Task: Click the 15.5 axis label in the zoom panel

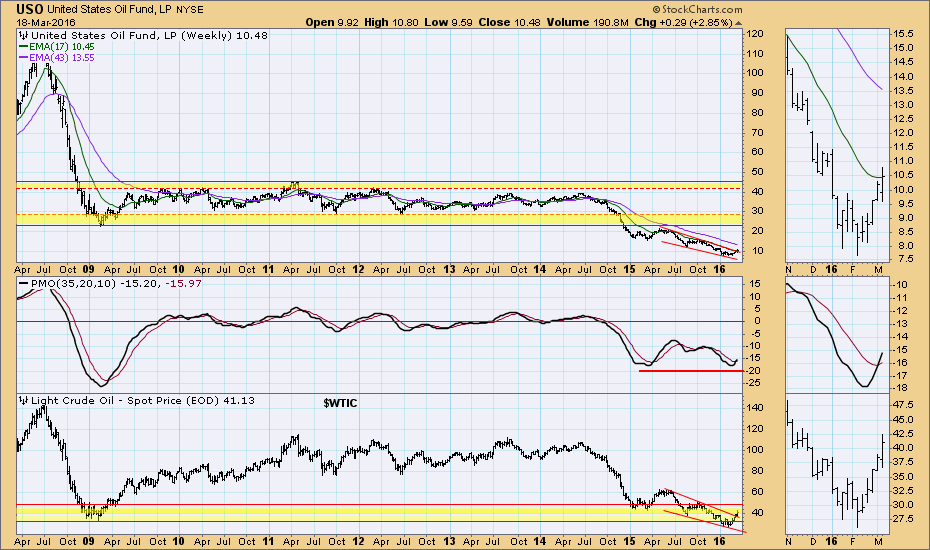Action: [902, 34]
